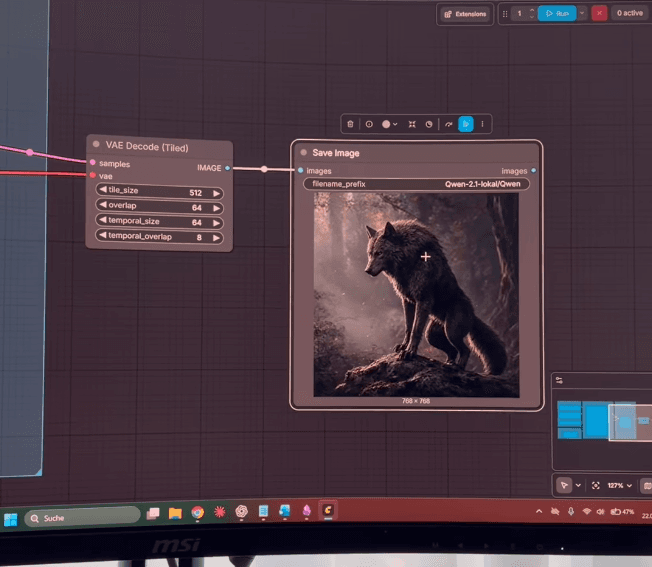Click the samples input socket on VAE Decode
The image size is (652, 567).
[93, 162]
